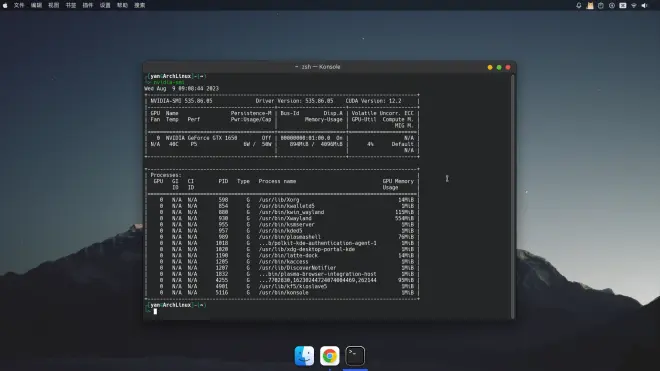
Task: Open the 设置 (Settings) menu
Action: tap(105, 5)
